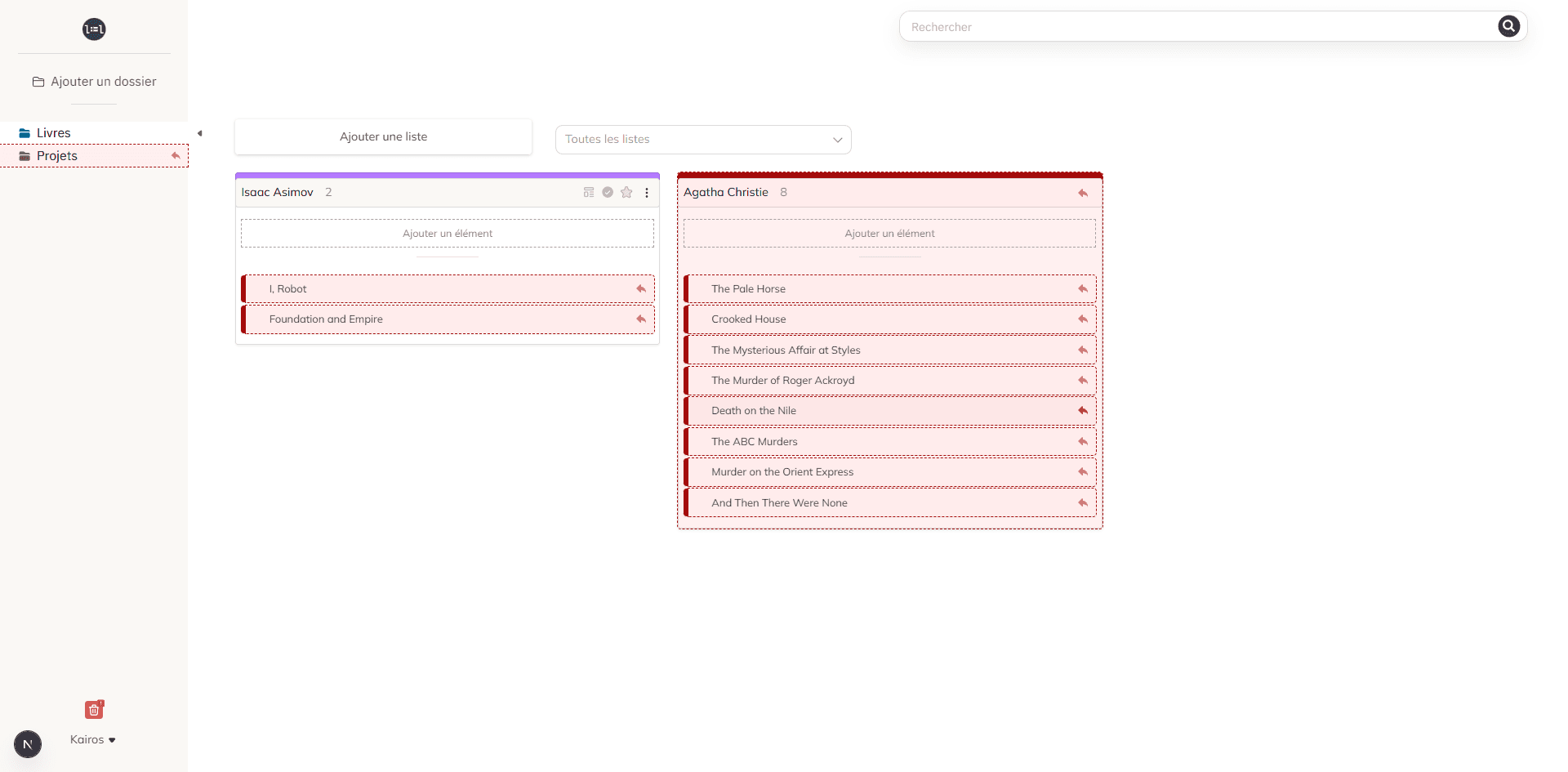Viewport: 1568px width, 772px height.
Task: Click the 'Agatha Christie' list title
Action: point(726,193)
